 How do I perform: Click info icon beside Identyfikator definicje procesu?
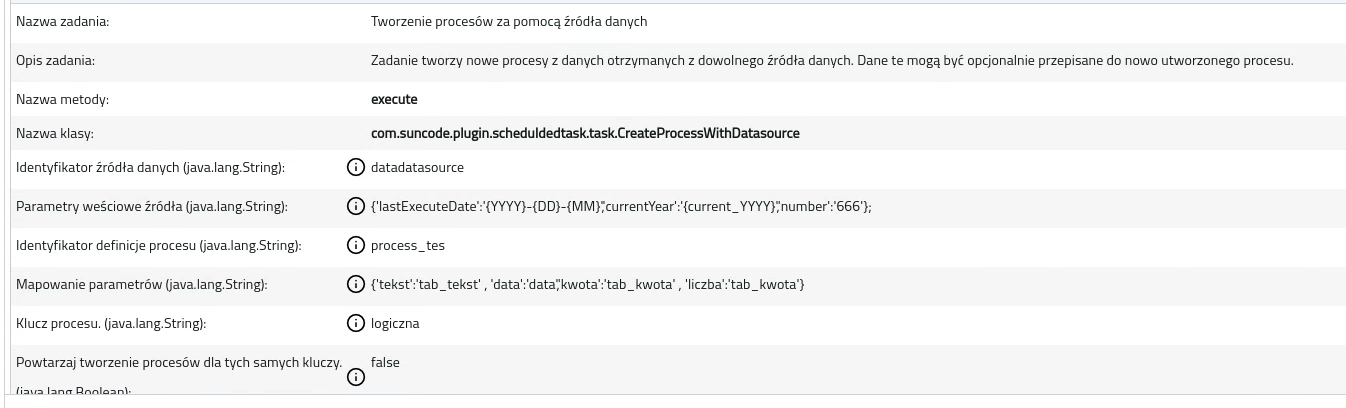tap(355, 245)
